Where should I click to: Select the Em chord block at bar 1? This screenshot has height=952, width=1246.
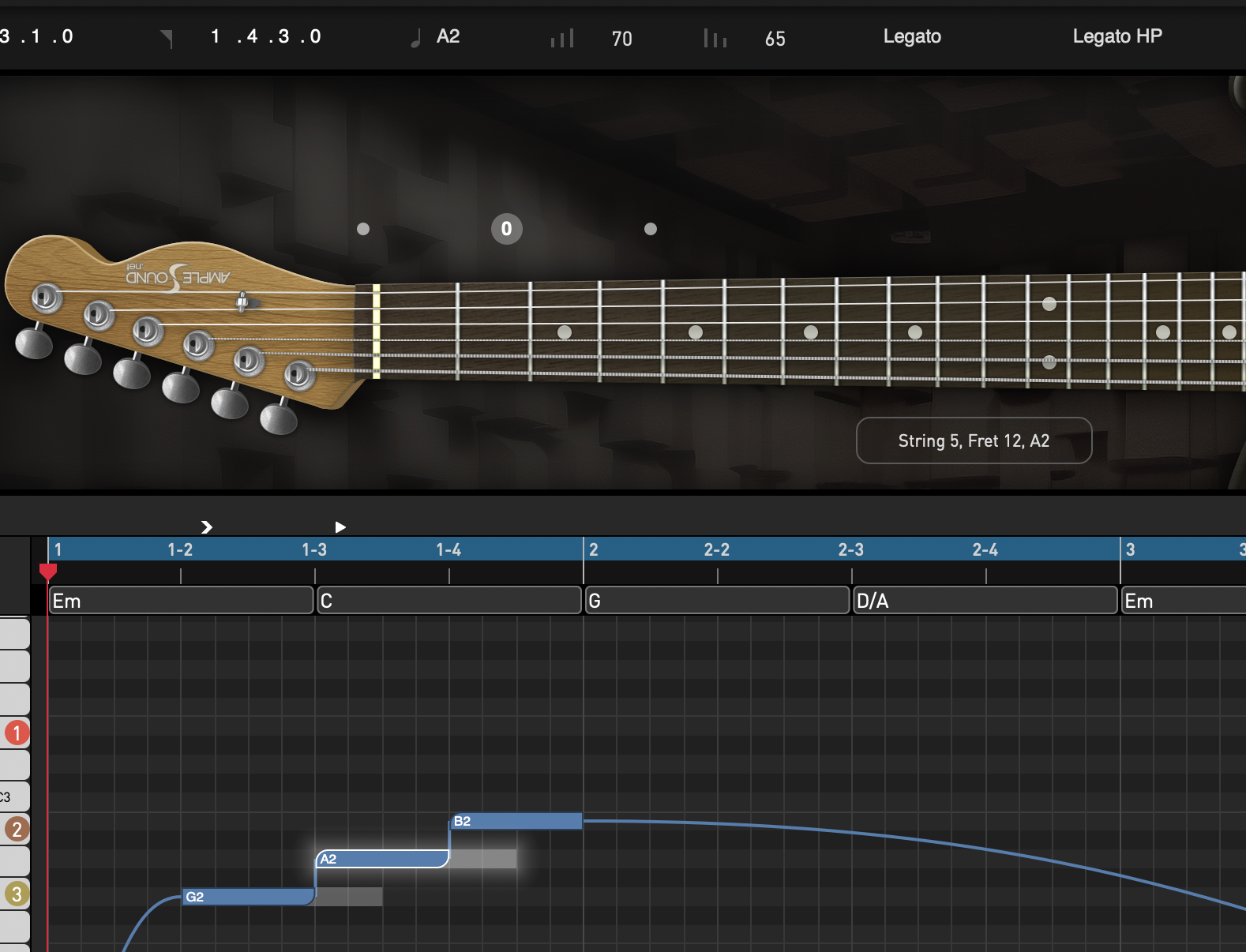tap(181, 601)
